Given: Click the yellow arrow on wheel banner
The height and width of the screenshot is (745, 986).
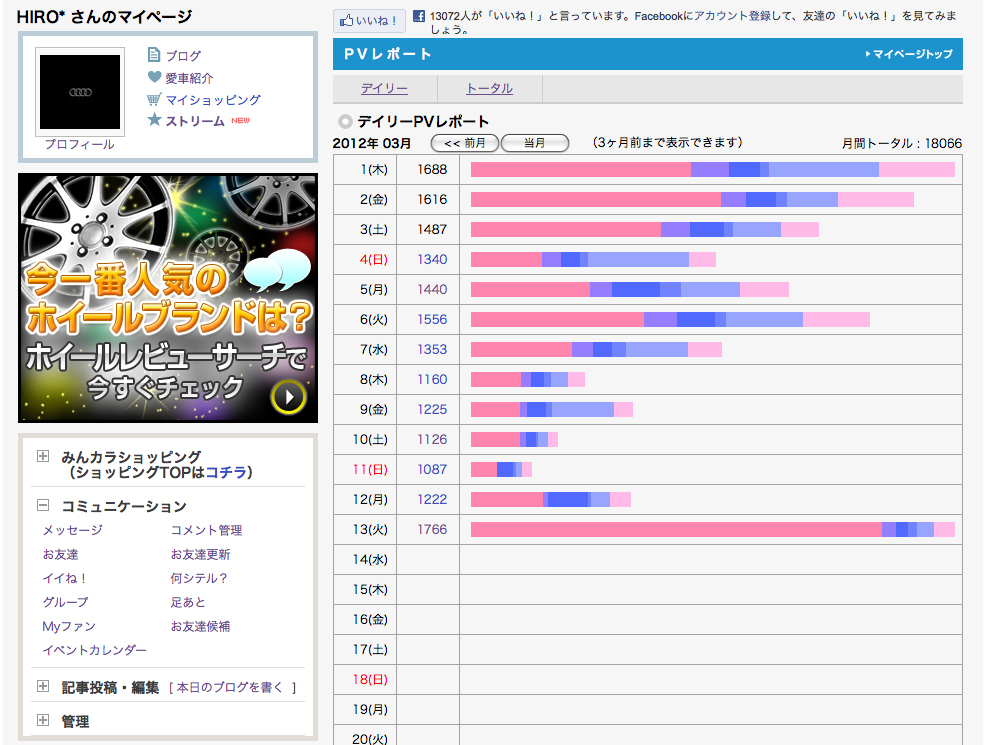Looking at the screenshot, I should (288, 397).
